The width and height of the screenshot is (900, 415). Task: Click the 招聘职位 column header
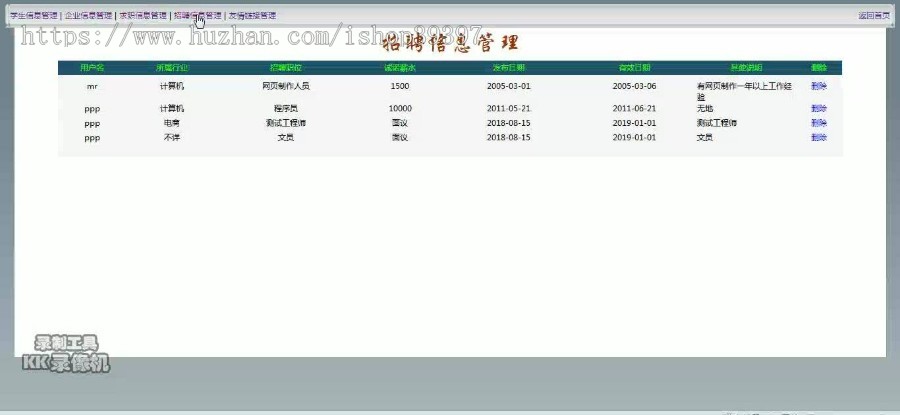click(x=286, y=68)
